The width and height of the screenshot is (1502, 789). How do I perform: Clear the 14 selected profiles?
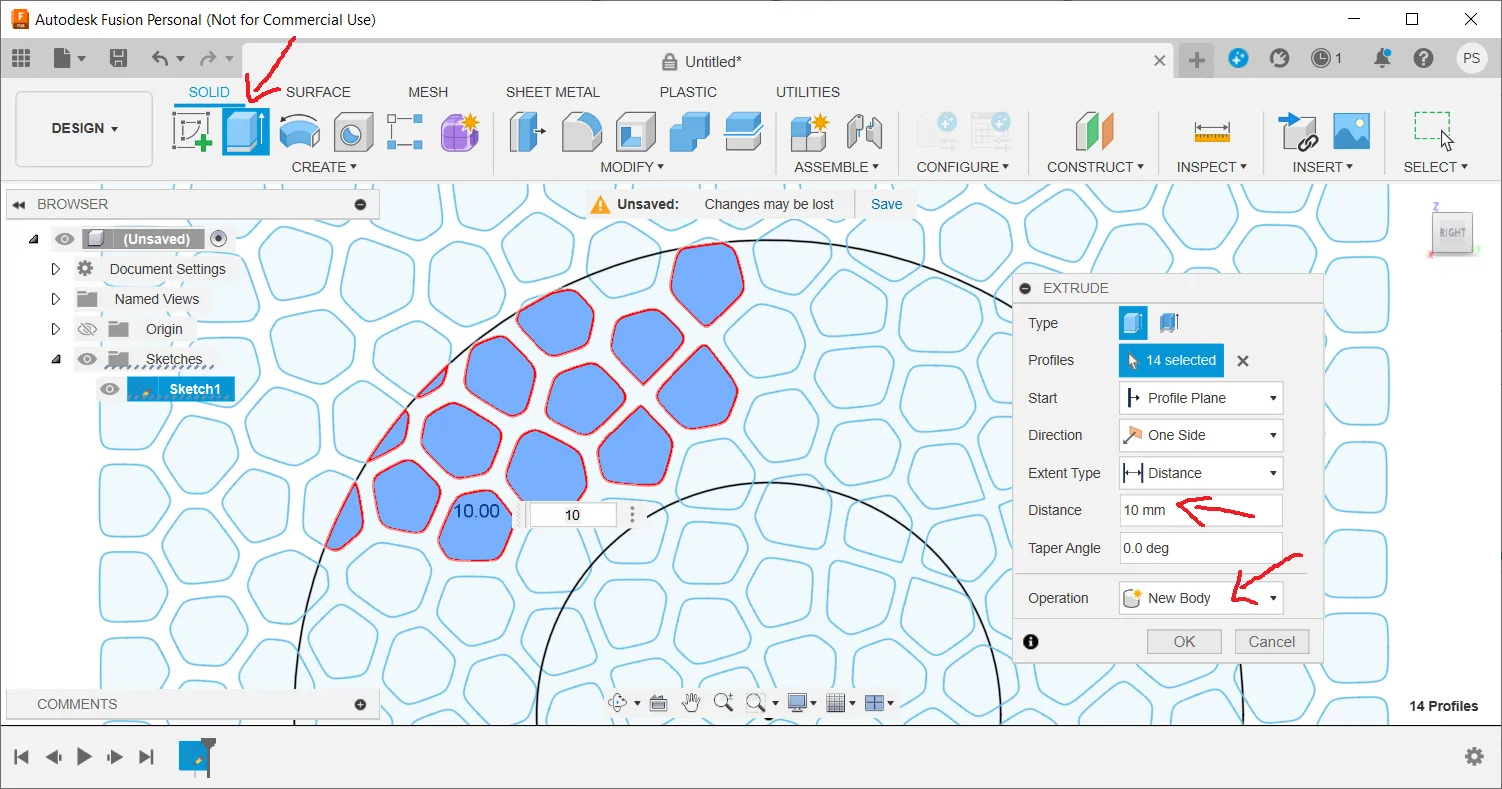[x=1243, y=361]
